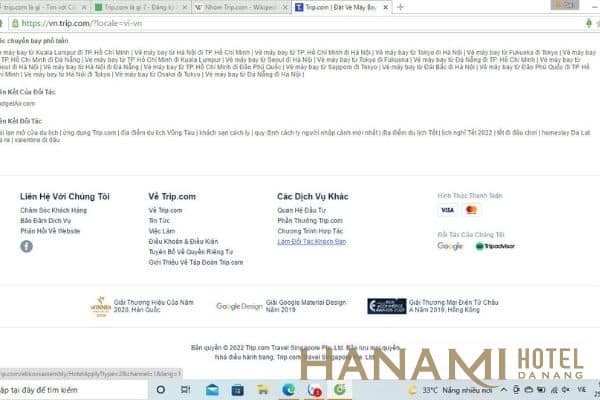Screen dimensions: 600x400
Task: Click the Windows search box on taskbar
Action: [73, 390]
